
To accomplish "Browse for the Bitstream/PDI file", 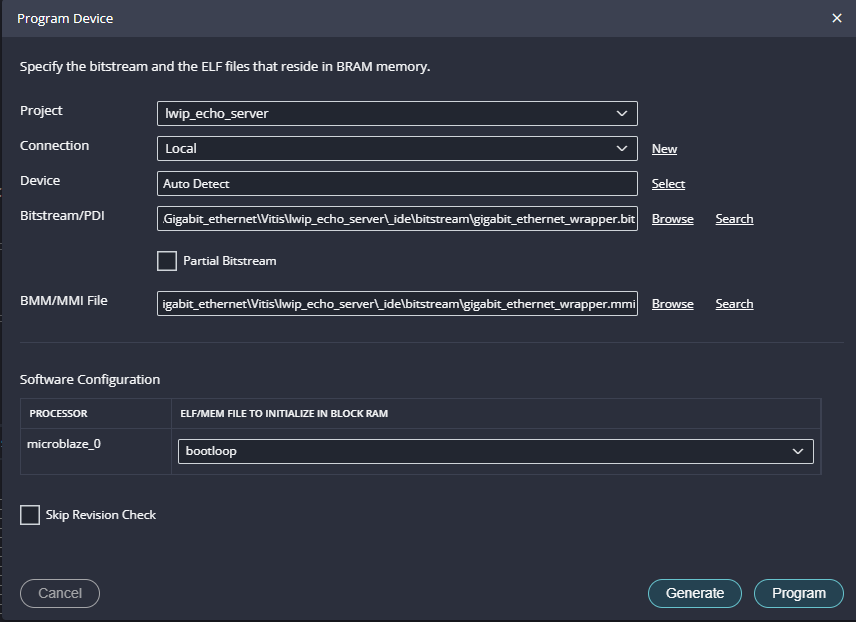I will (672, 219).
